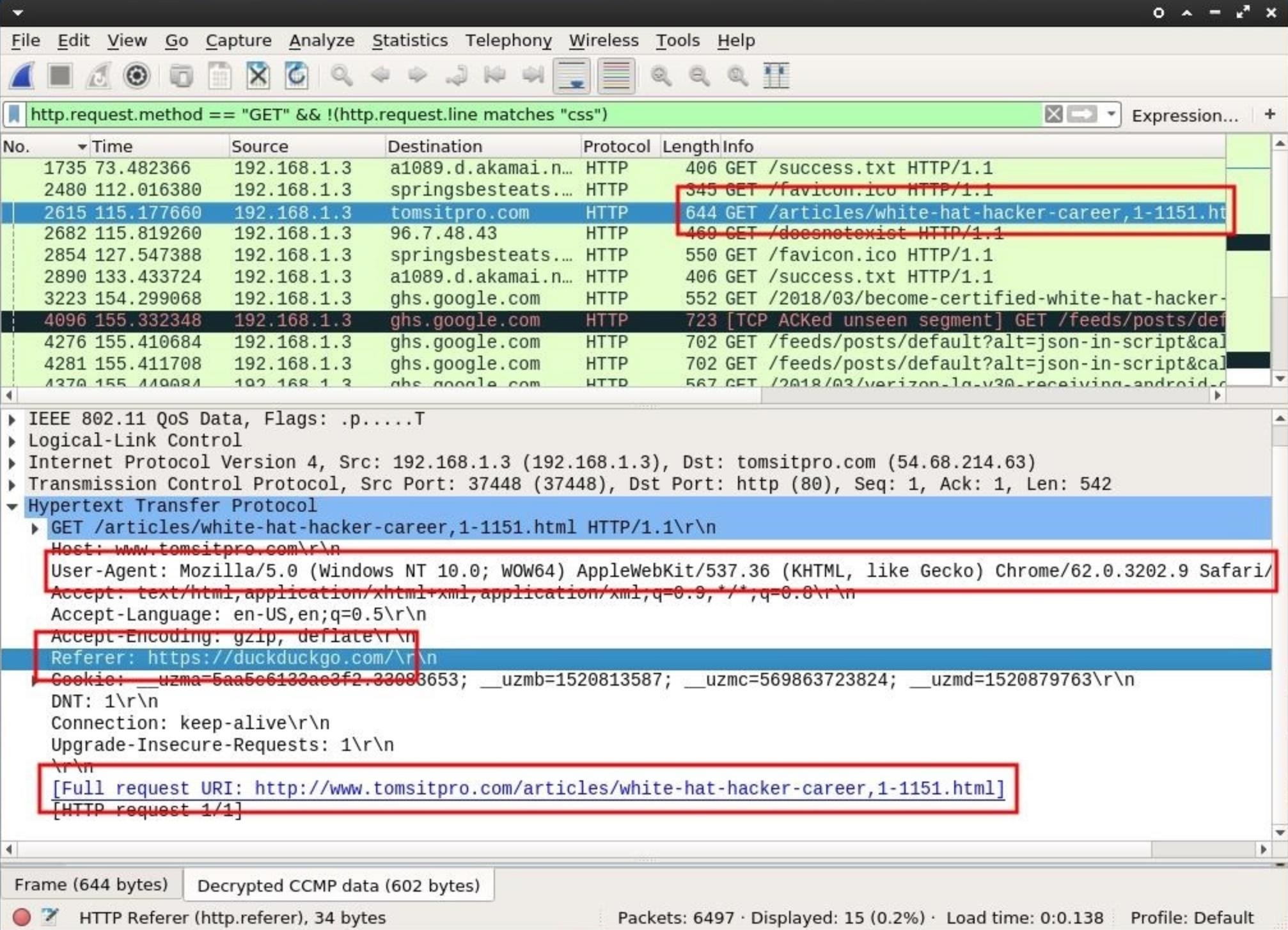The width and height of the screenshot is (1288, 930).
Task: Select the Find Packet magnifier tool
Action: (342, 76)
